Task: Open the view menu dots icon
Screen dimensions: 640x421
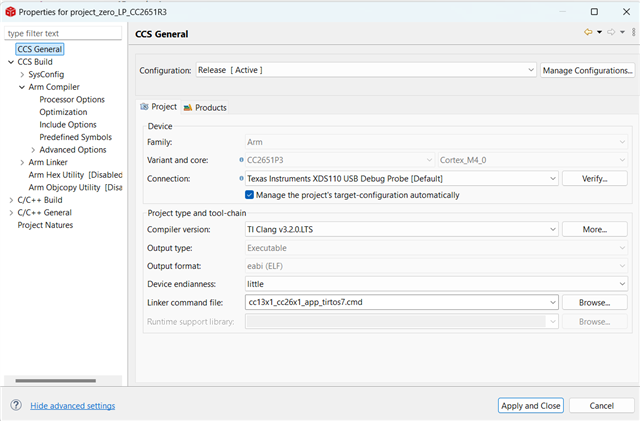Action: tap(633, 32)
